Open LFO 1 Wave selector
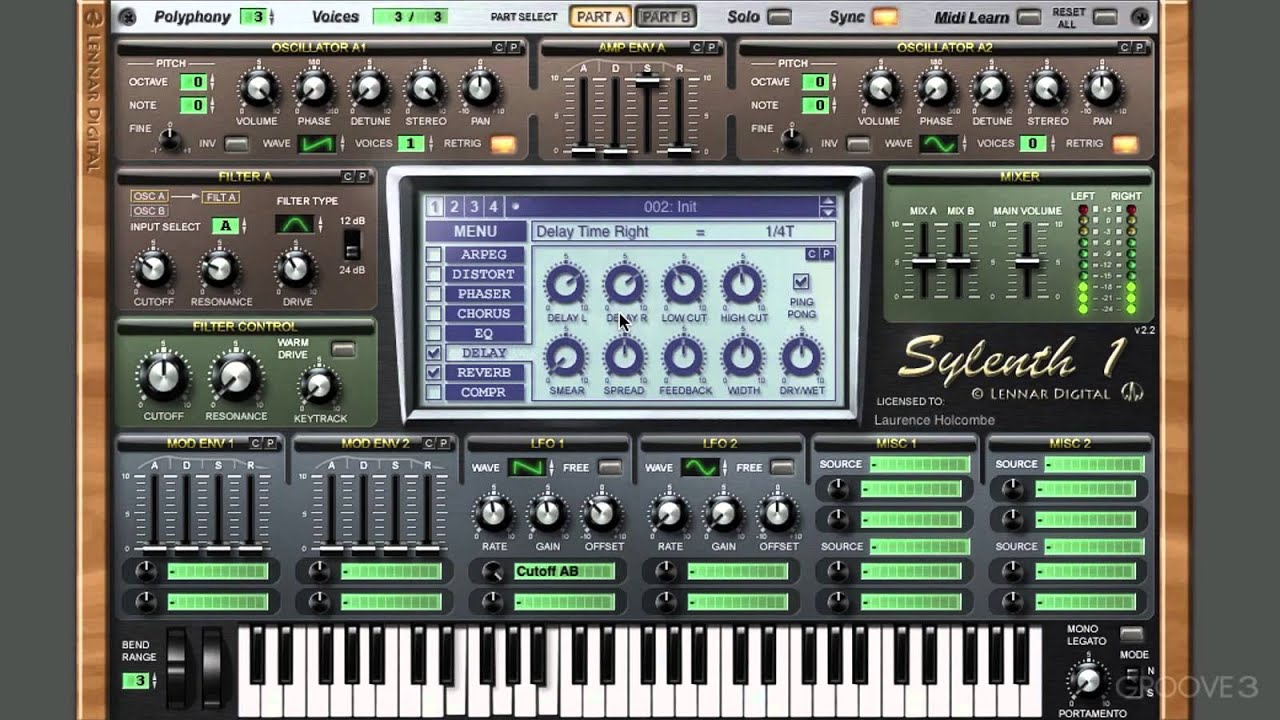 (x=526, y=467)
